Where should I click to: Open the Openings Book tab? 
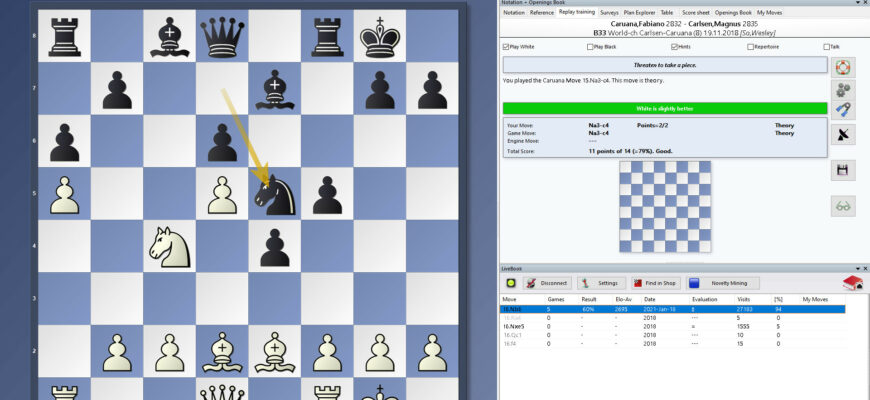tap(731, 13)
